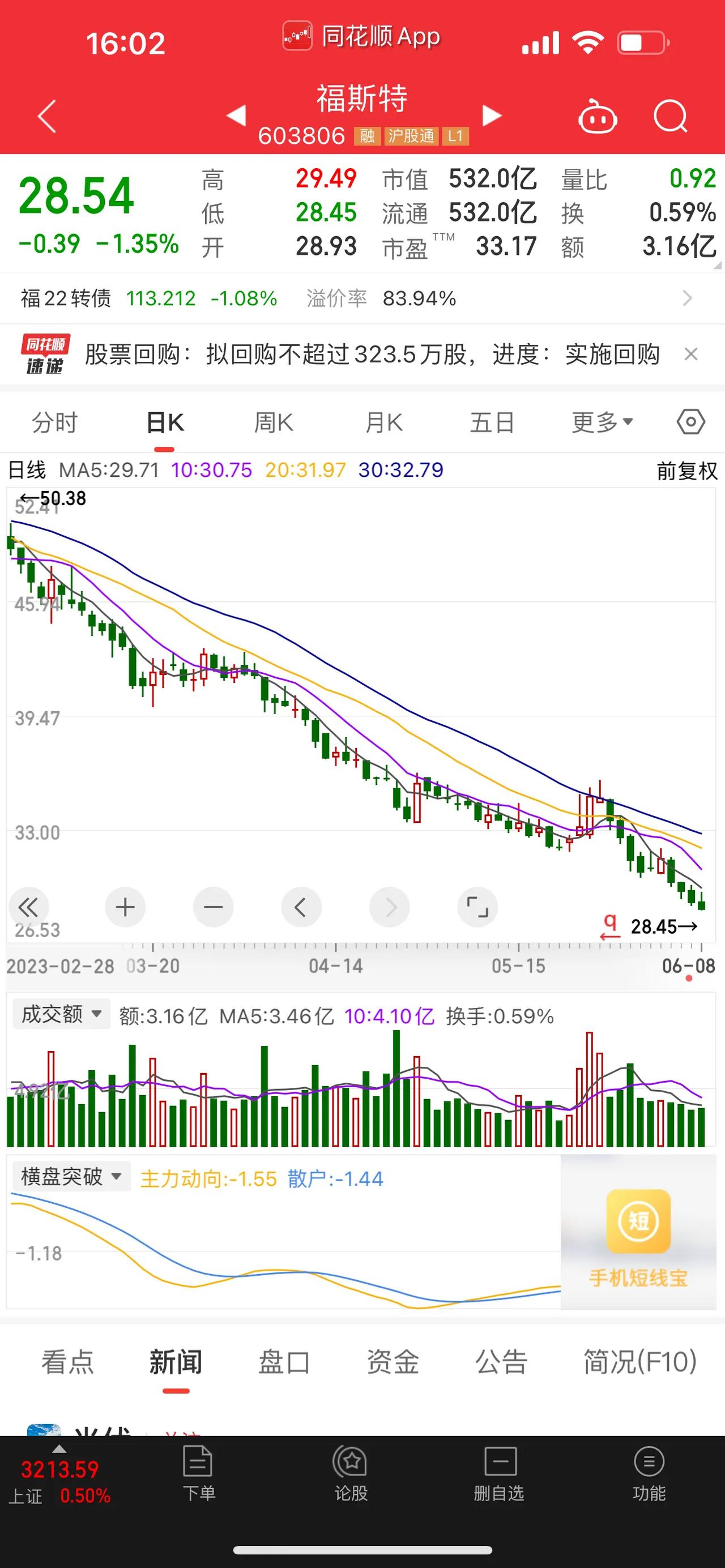The width and height of the screenshot is (725, 1568).
Task: Dismiss the 股票回购 news banner
Action: pos(690,354)
